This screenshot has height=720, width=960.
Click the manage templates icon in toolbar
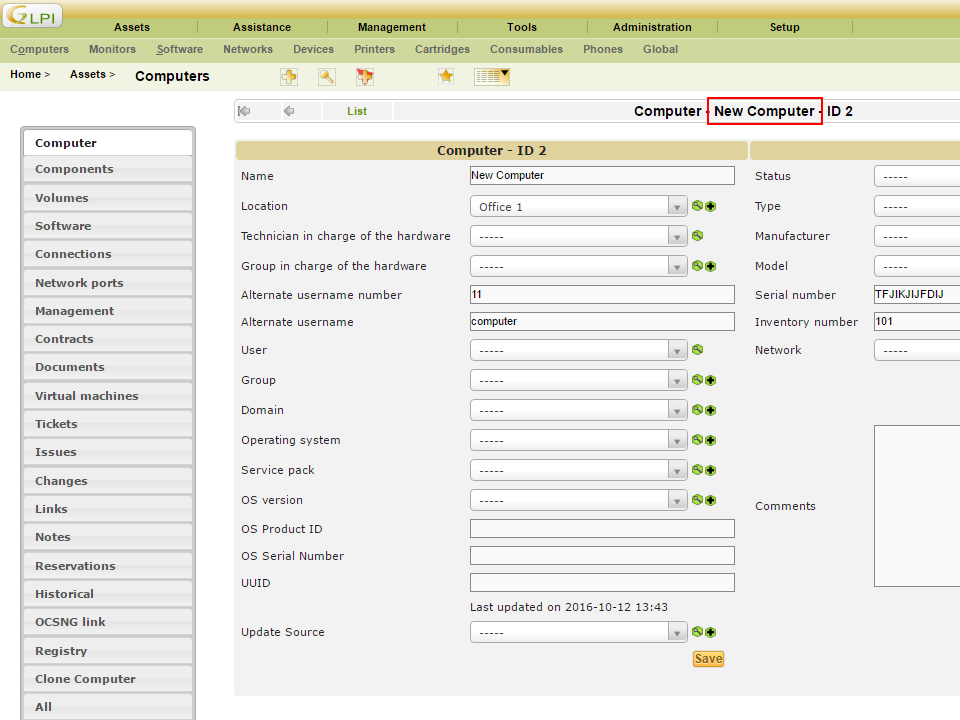[x=364, y=77]
